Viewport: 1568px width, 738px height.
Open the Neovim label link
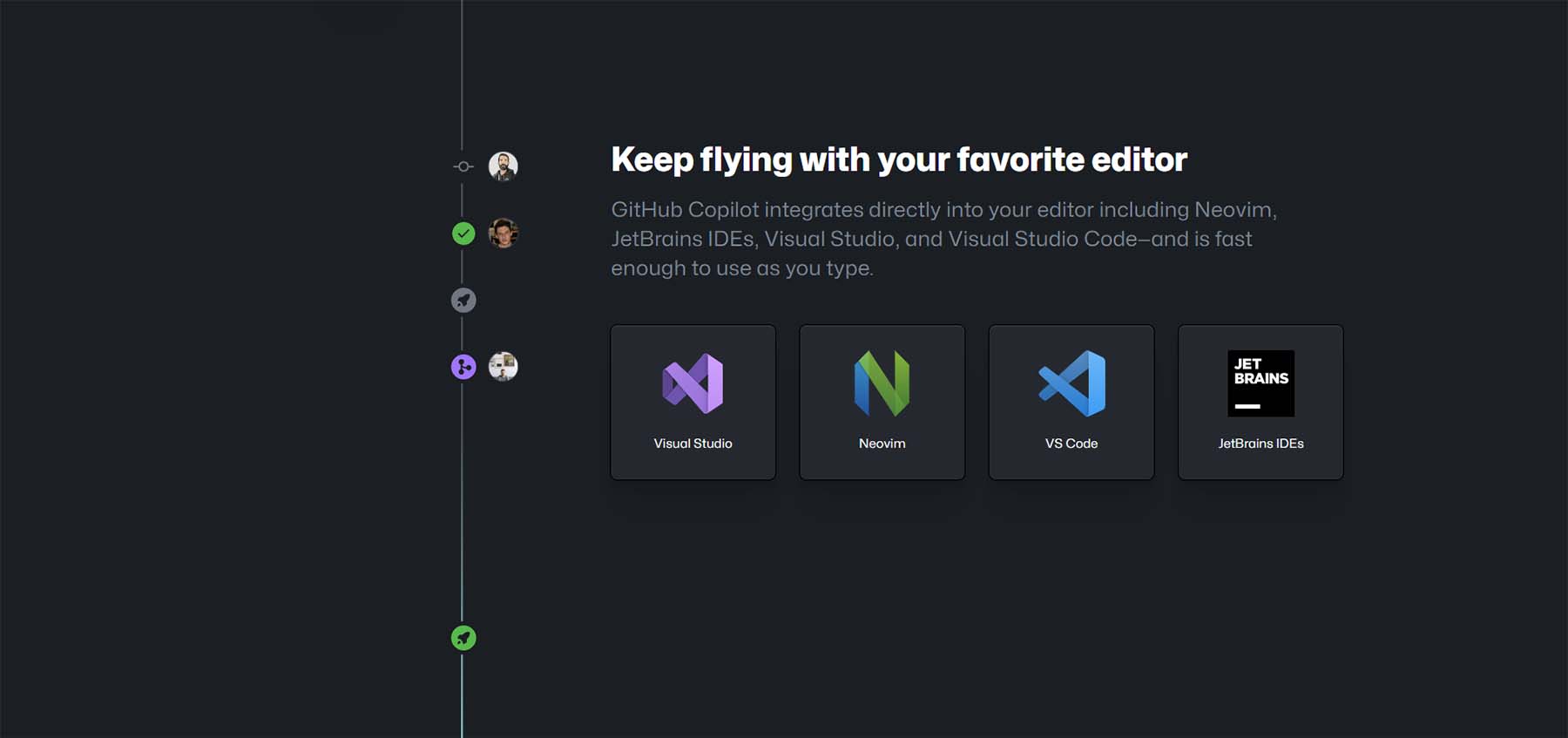click(882, 443)
